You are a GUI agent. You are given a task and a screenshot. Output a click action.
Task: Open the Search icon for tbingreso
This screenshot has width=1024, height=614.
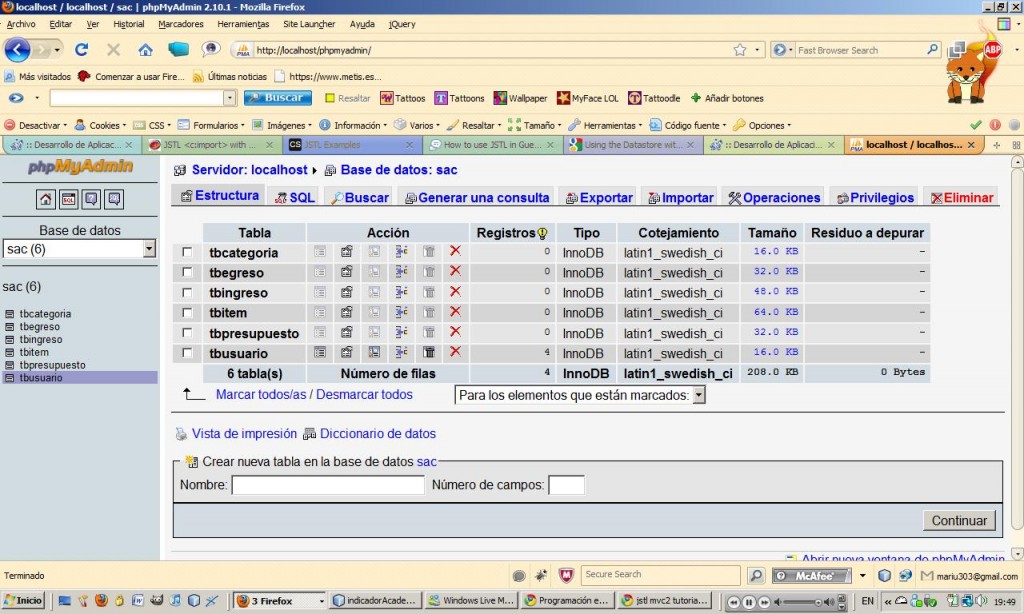(x=372, y=292)
